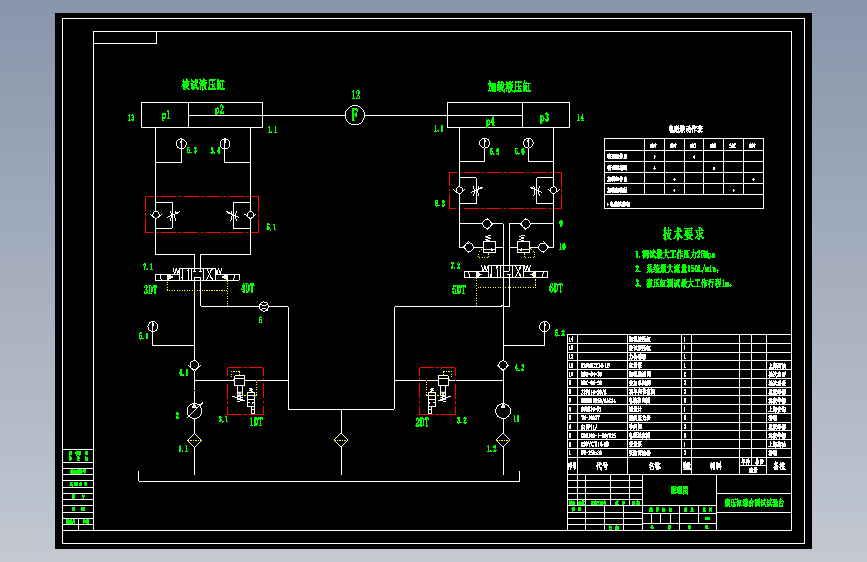This screenshot has height=562, width=867.
Task: Click the pressure gauge symbol labeled 6.1
Action: [153, 326]
